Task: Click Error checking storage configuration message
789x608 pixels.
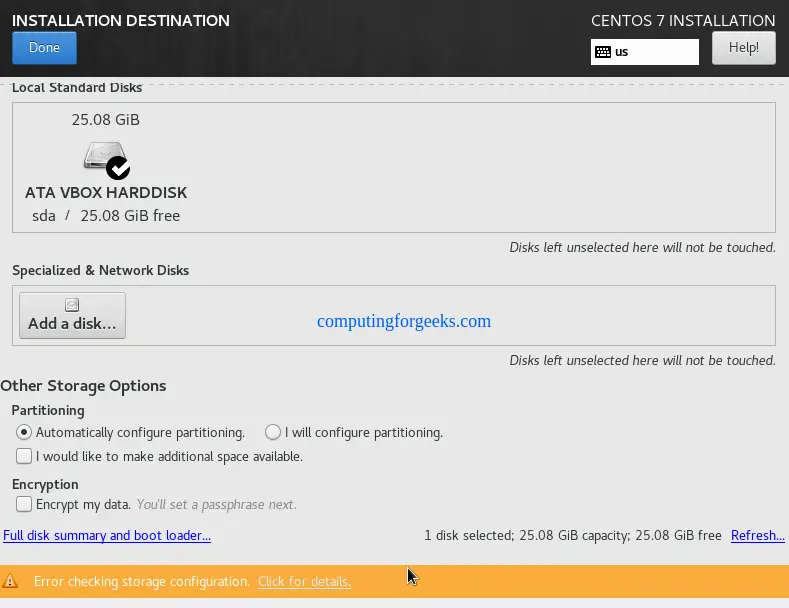Action: pos(142,581)
